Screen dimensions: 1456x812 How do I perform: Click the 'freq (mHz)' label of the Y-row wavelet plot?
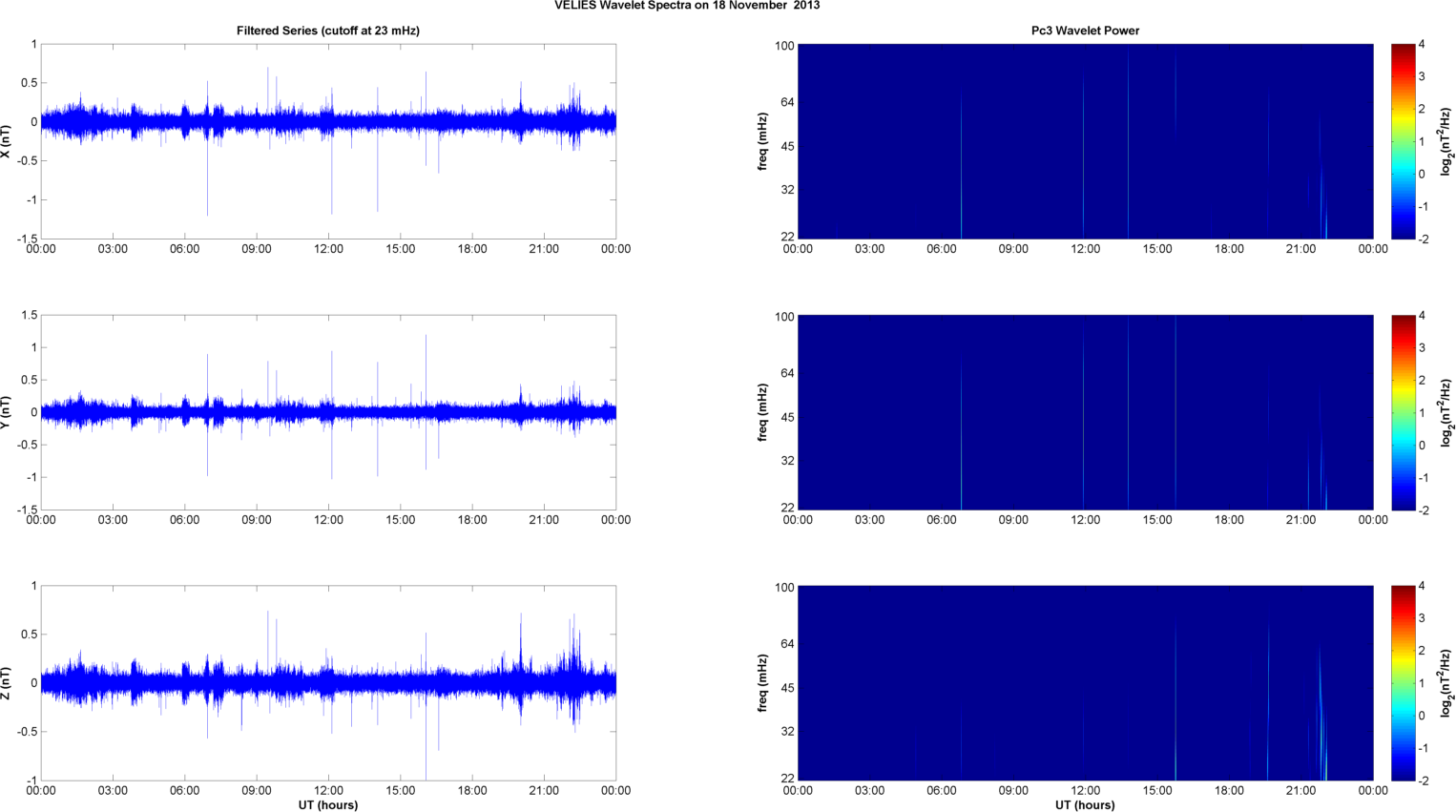(763, 412)
